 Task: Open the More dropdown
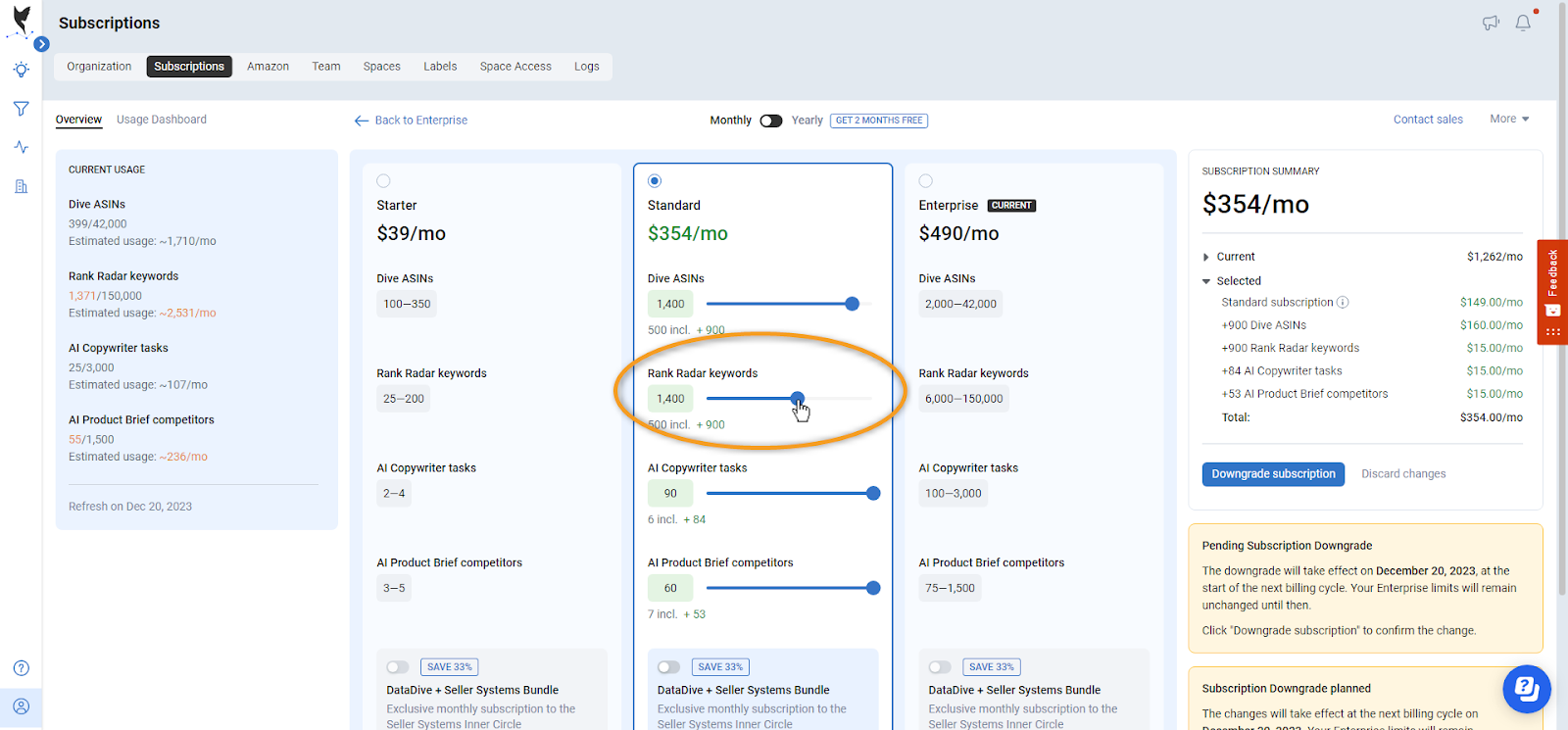point(1509,120)
